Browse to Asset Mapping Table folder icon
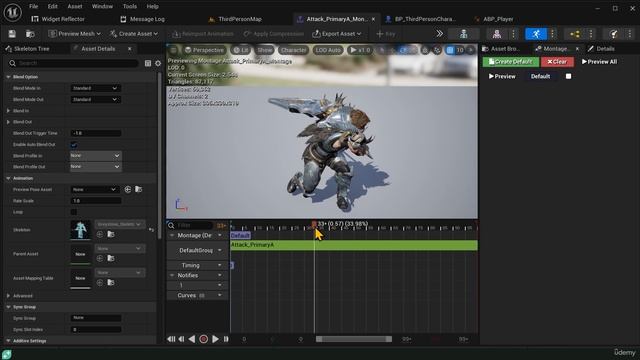This screenshot has height=360, width=640. 111,282
